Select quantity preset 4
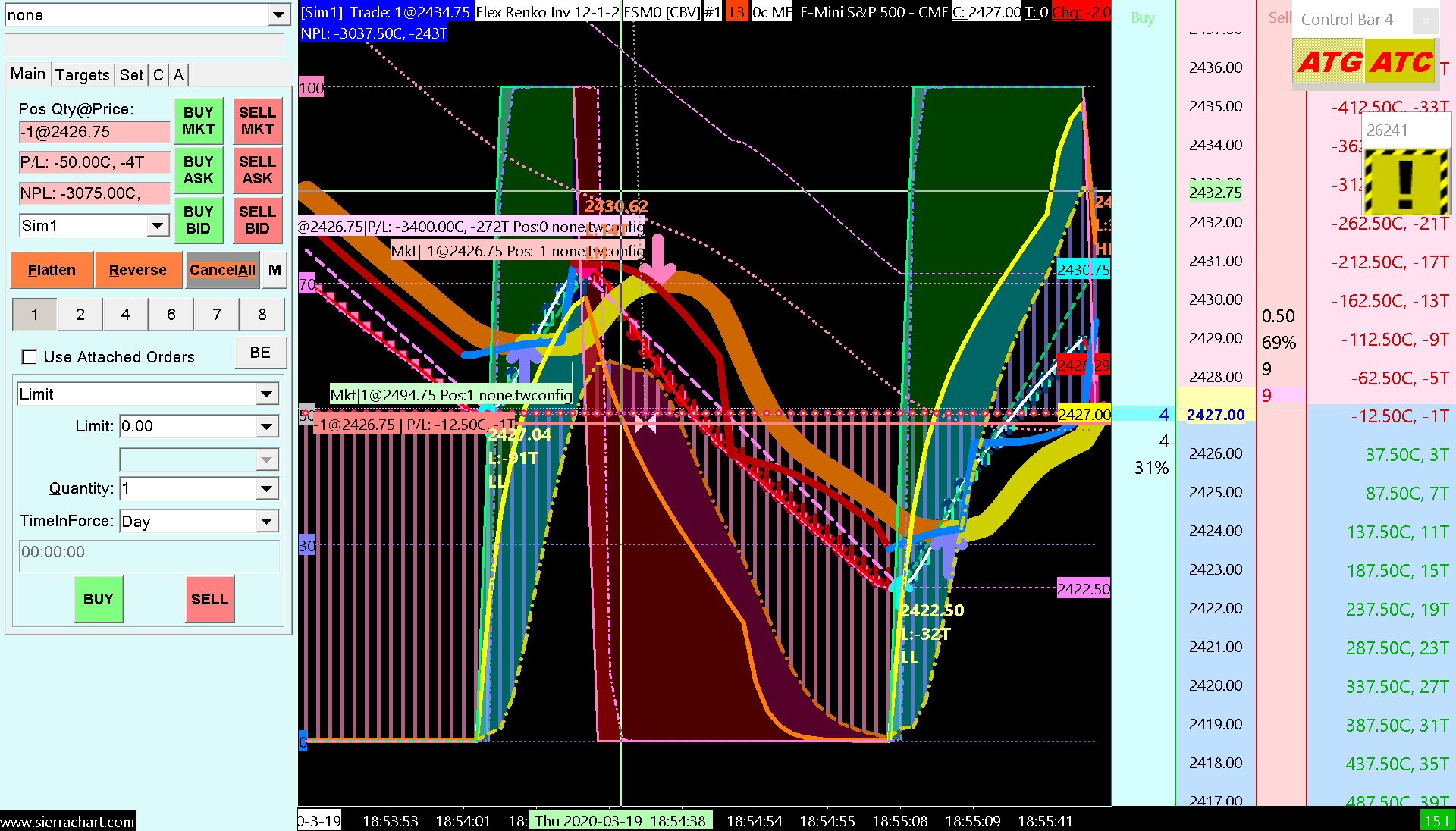The width and height of the screenshot is (1456, 831). (125, 315)
